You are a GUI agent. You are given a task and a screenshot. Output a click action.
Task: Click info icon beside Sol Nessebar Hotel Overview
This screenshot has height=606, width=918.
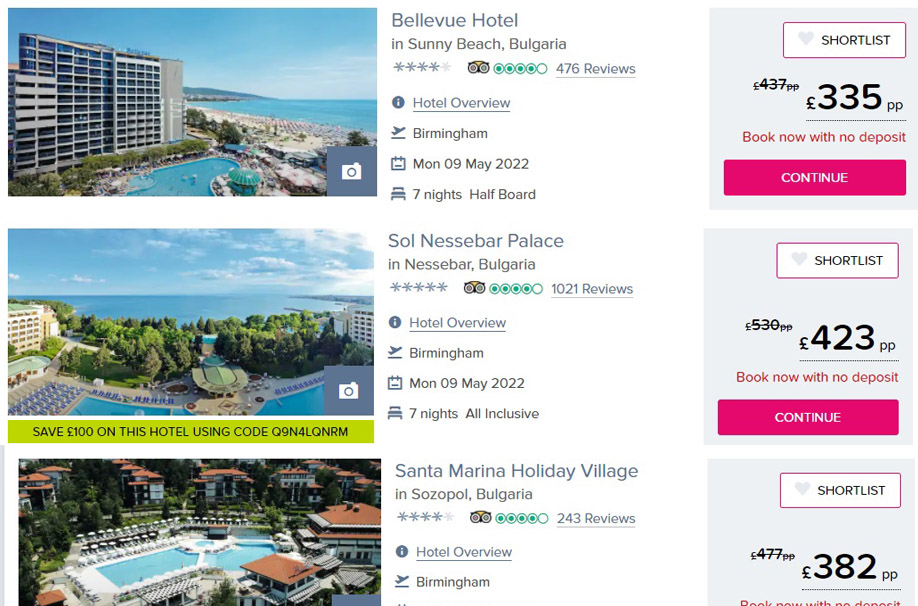click(395, 323)
